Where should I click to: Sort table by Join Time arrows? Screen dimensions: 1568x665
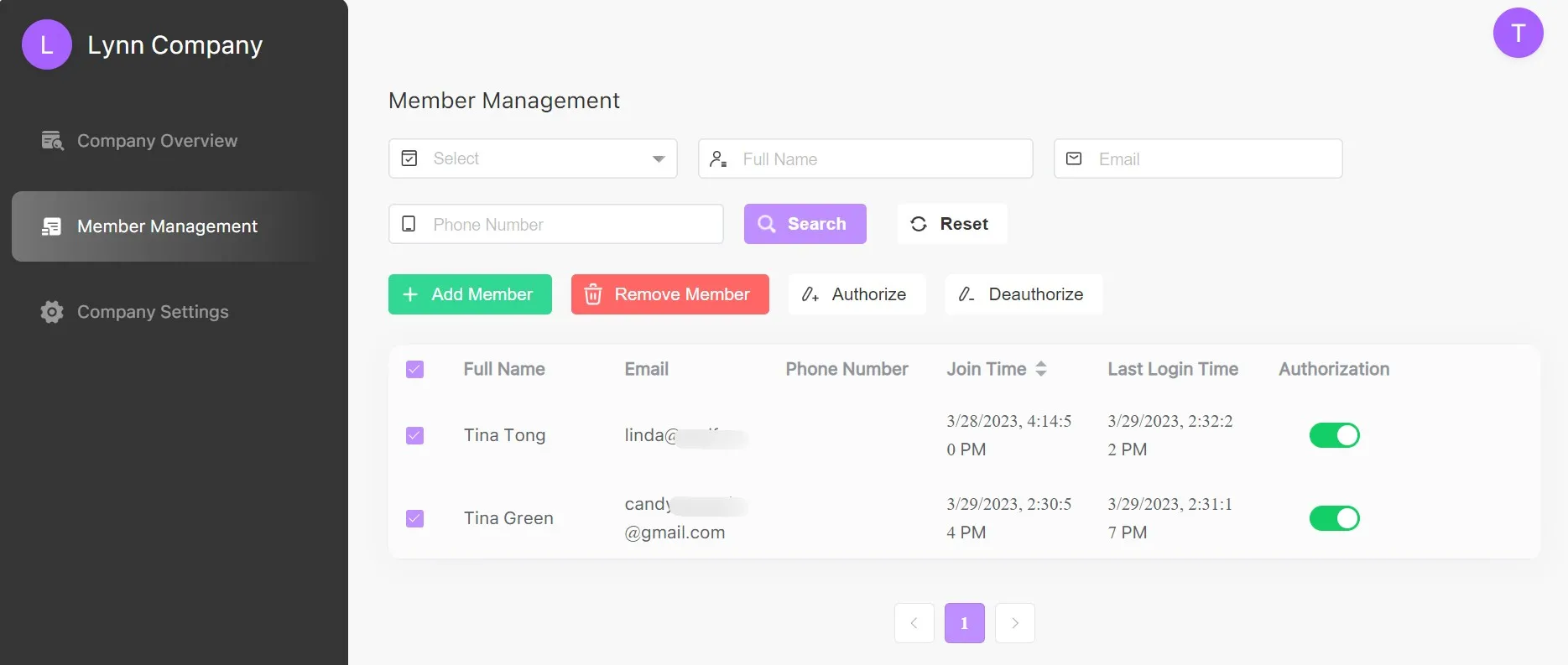[1041, 369]
